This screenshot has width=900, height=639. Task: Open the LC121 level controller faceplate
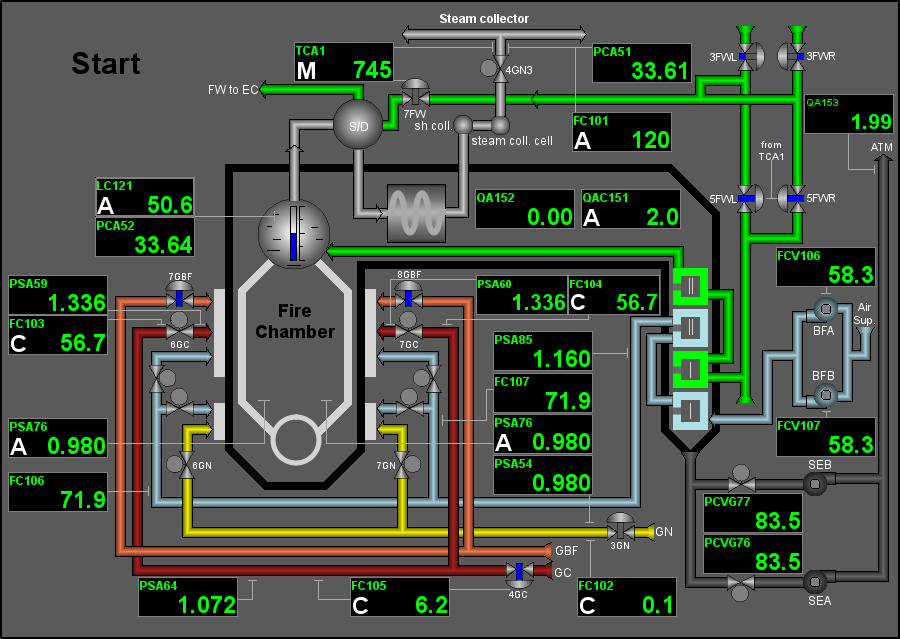pyautogui.click(x=144, y=198)
